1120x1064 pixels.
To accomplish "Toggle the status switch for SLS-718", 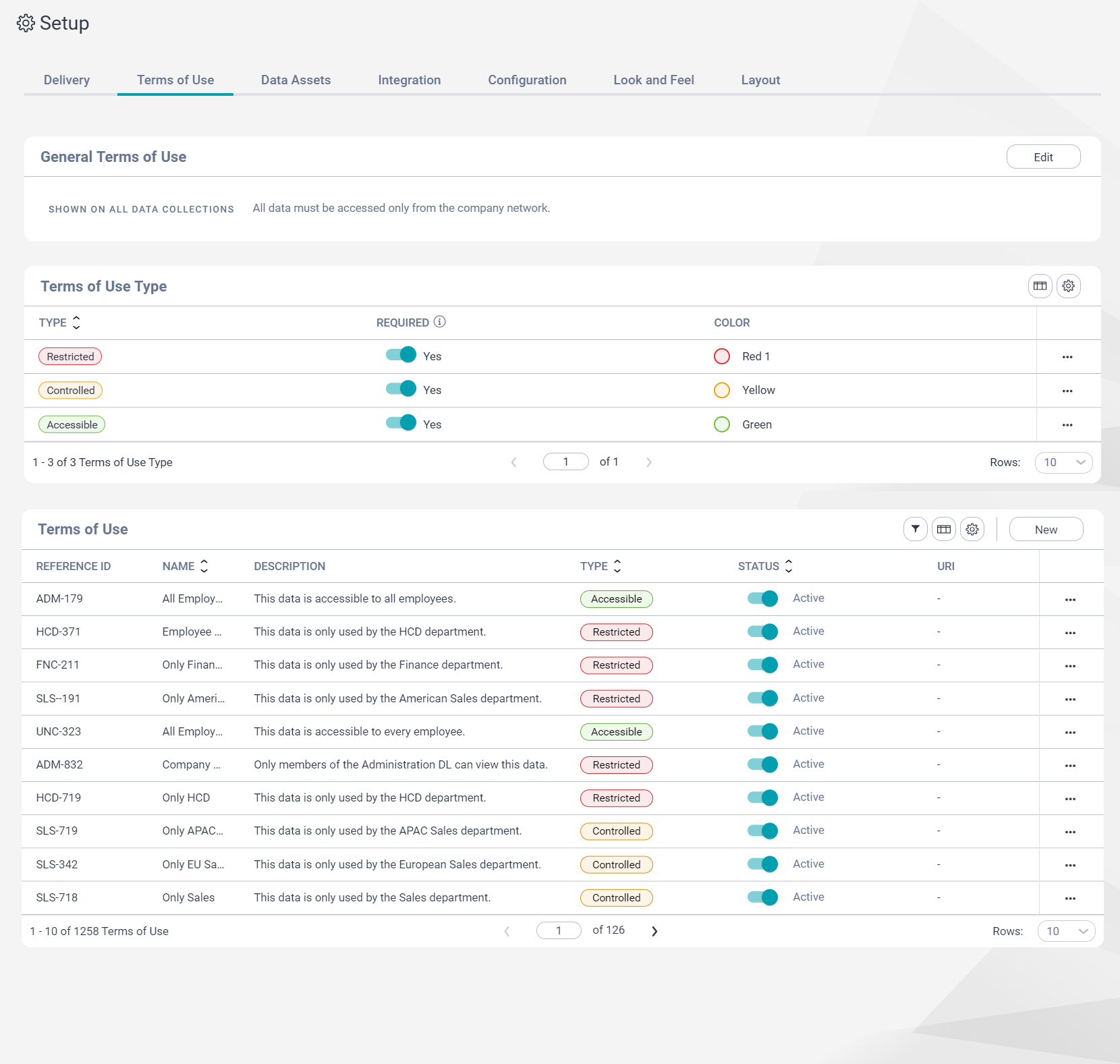I will tap(762, 897).
